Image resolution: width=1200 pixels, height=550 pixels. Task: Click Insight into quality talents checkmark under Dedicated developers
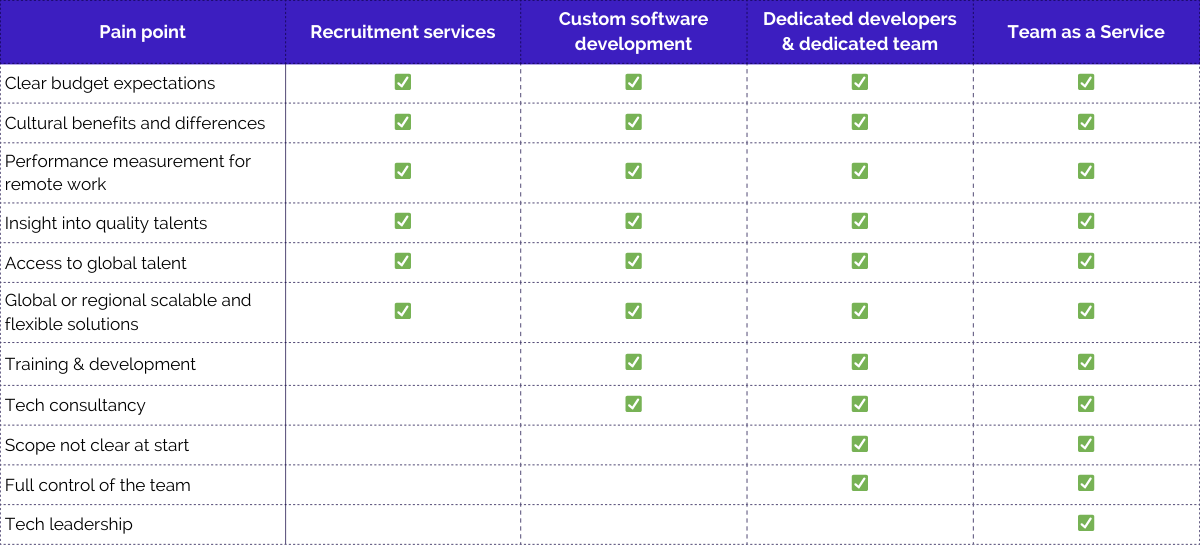pos(860,221)
